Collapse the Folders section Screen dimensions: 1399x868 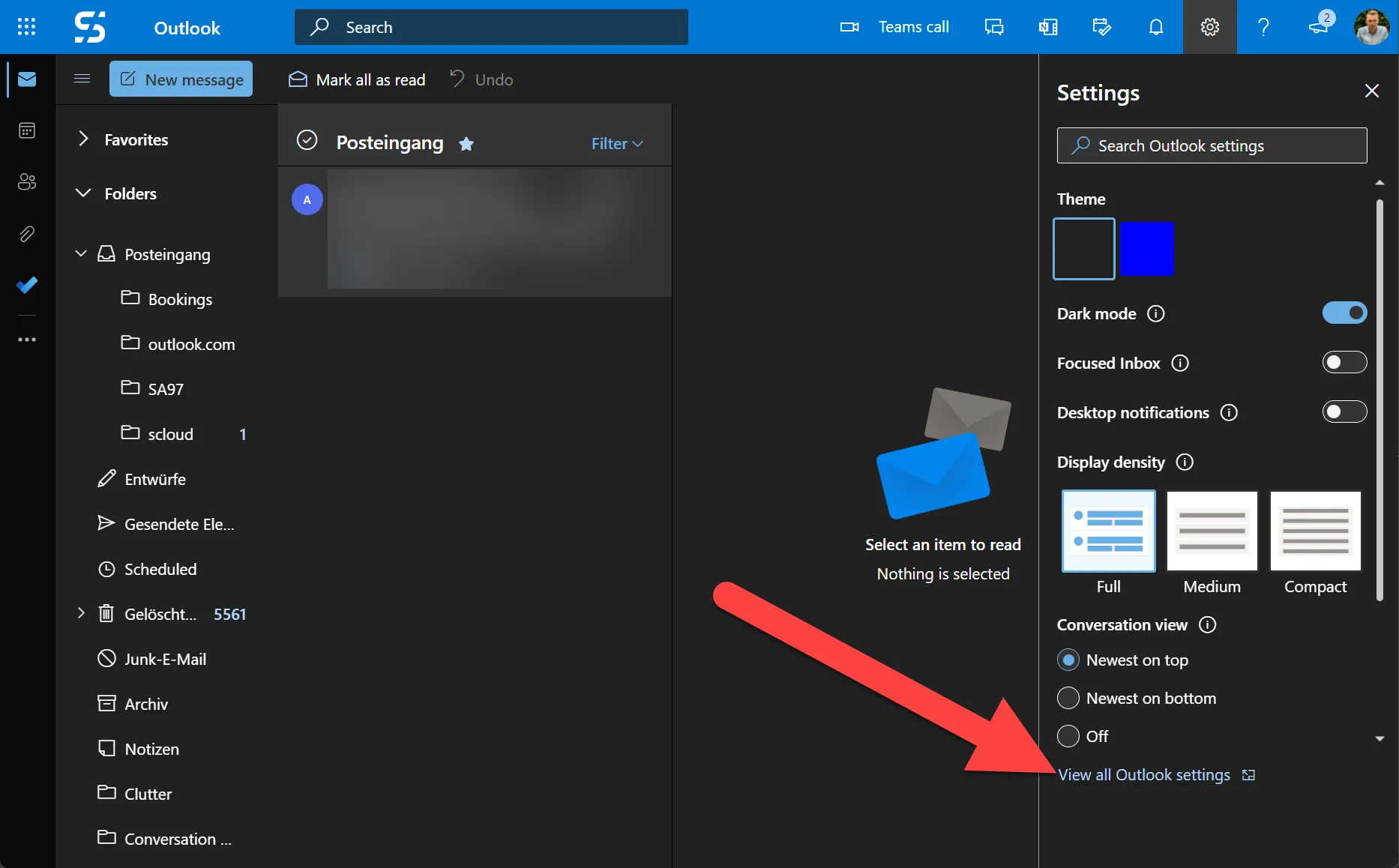pos(83,193)
